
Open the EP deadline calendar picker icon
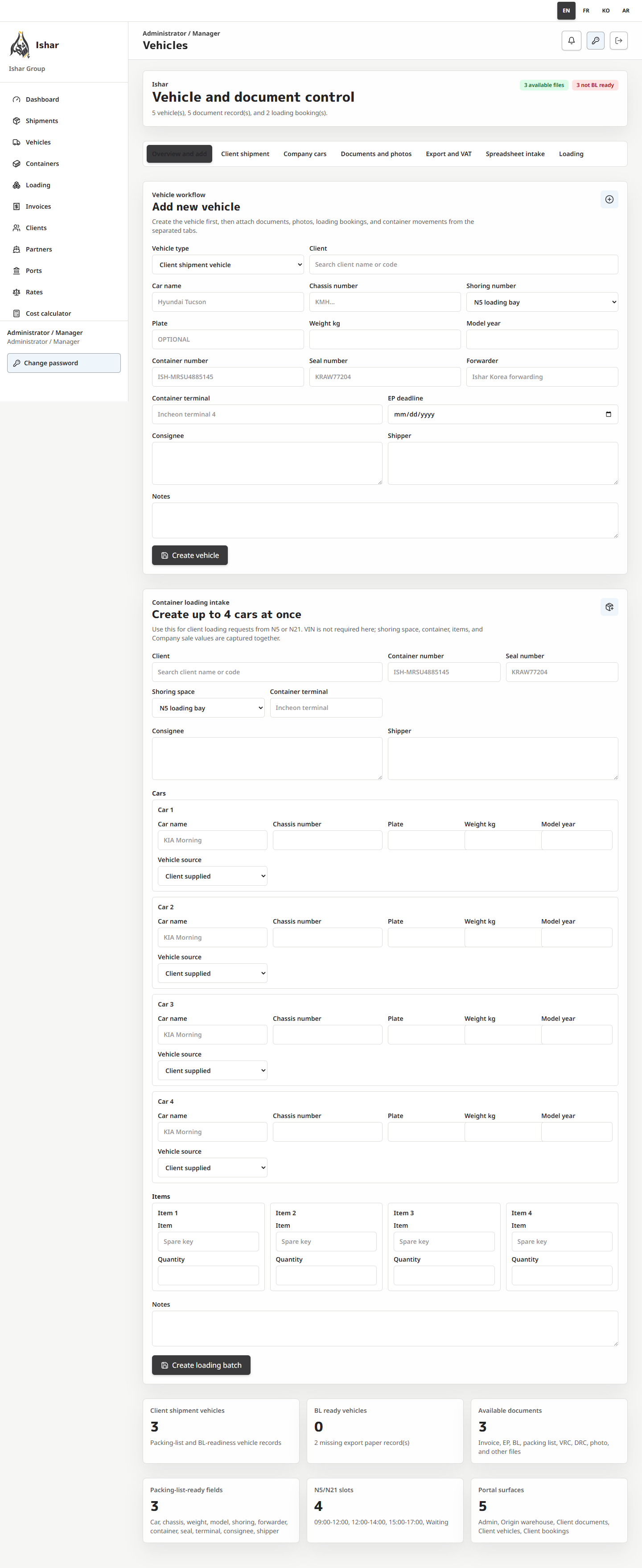point(608,415)
